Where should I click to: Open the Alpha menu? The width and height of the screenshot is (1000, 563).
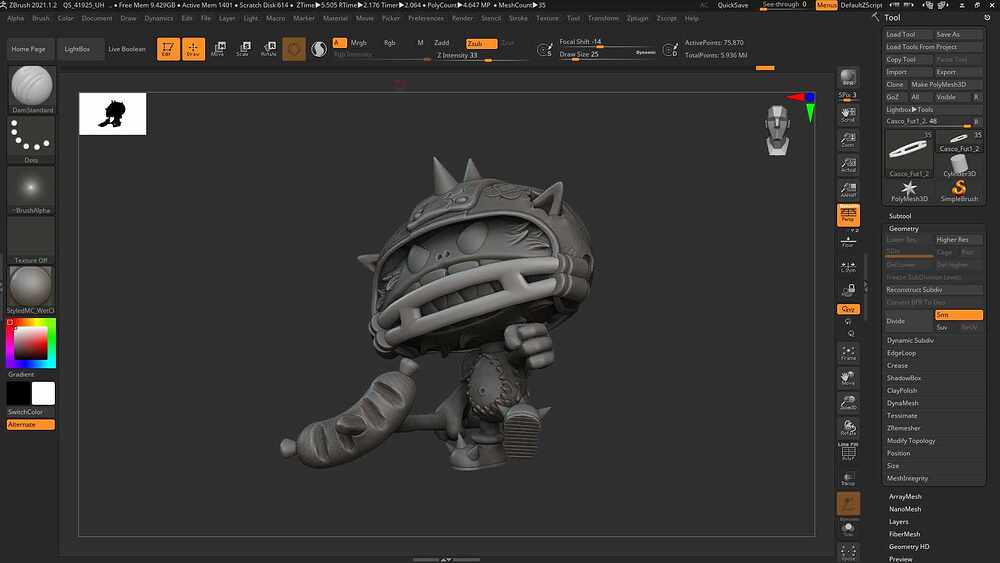(15, 18)
